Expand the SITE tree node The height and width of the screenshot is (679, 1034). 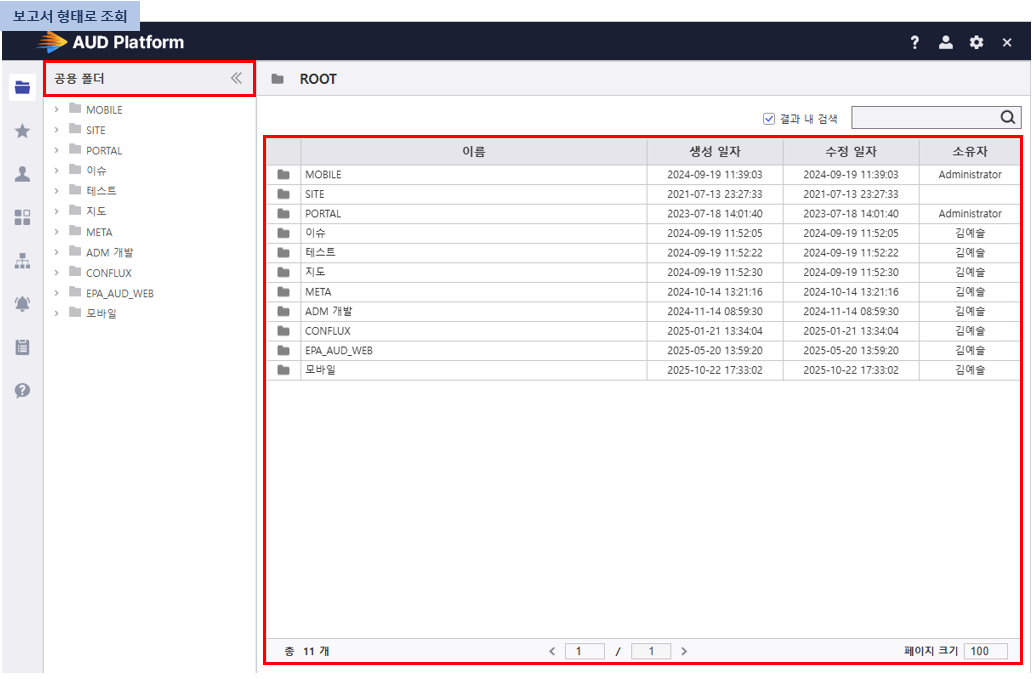57,130
